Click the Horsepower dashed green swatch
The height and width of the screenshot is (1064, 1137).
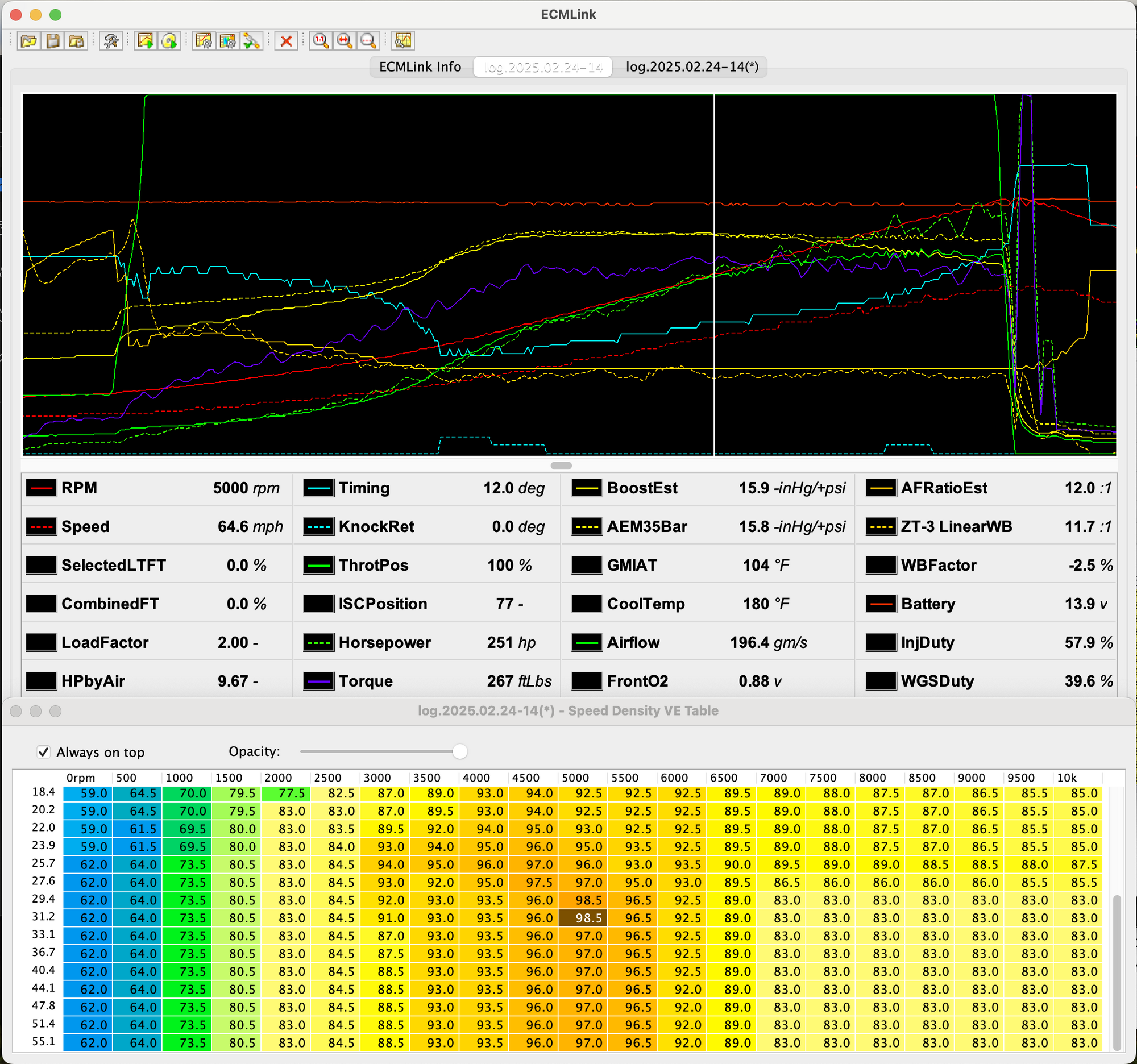[x=318, y=643]
